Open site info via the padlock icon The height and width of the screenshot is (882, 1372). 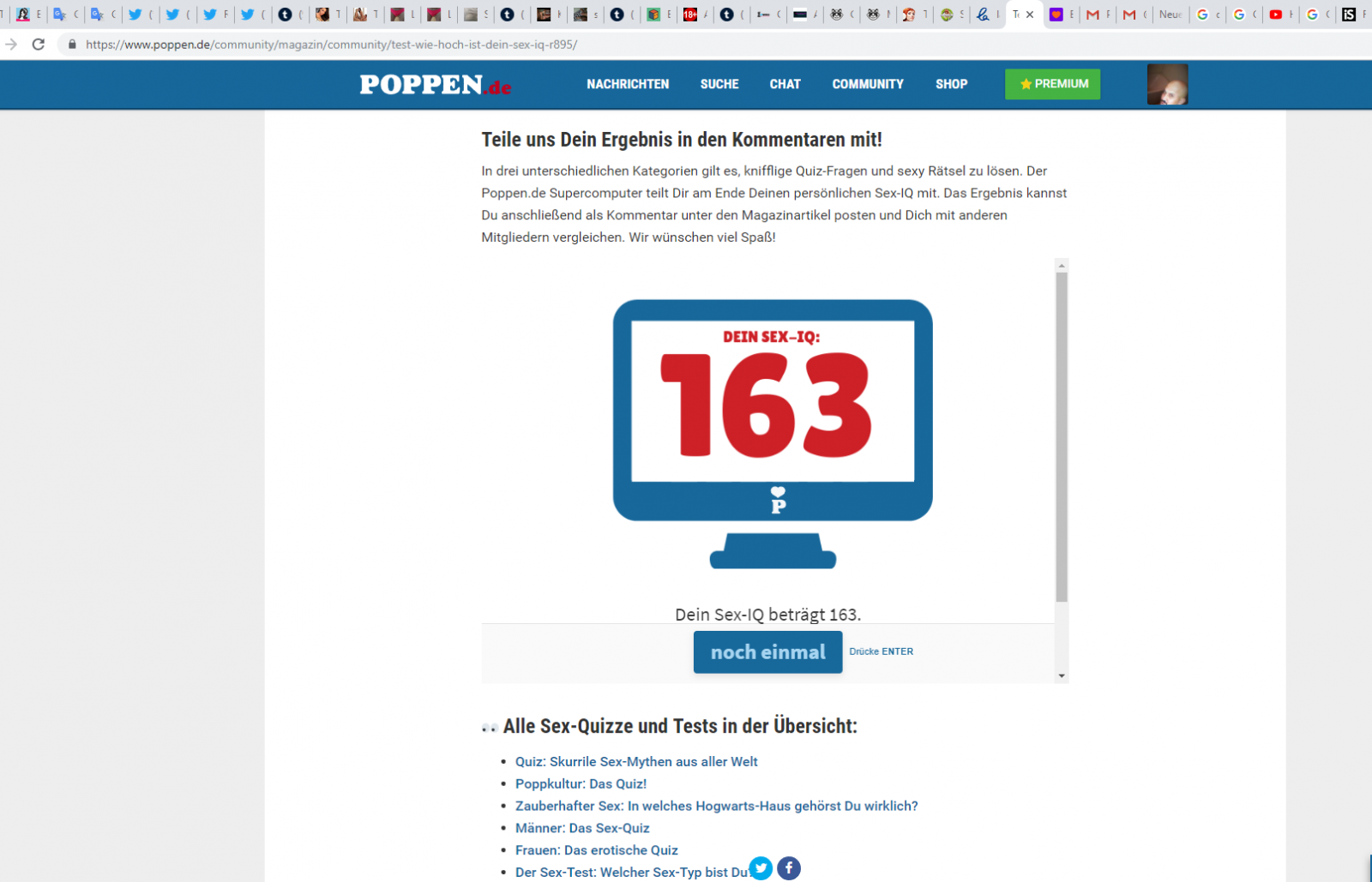(x=72, y=45)
